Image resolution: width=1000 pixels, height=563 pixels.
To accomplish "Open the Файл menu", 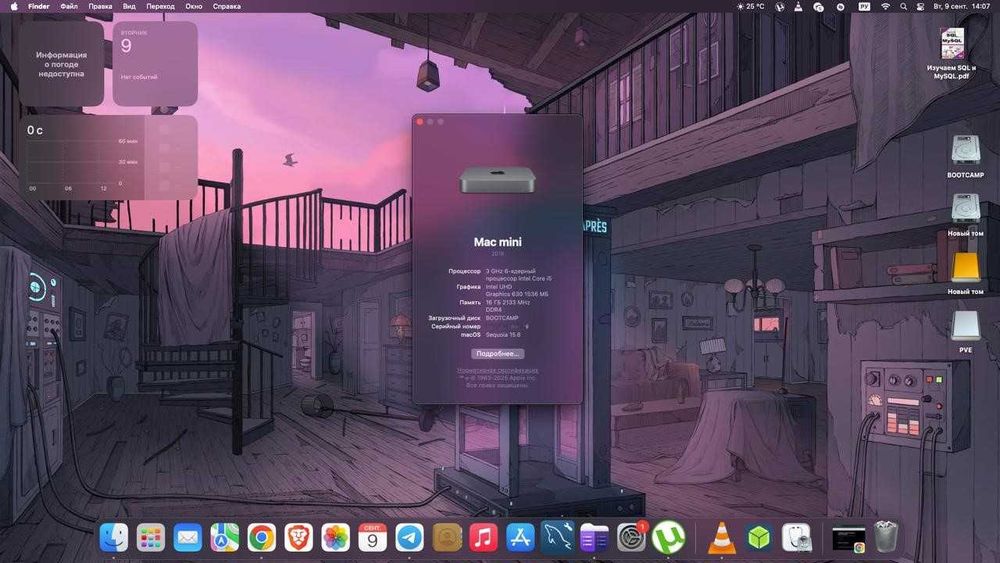I will [69, 6].
